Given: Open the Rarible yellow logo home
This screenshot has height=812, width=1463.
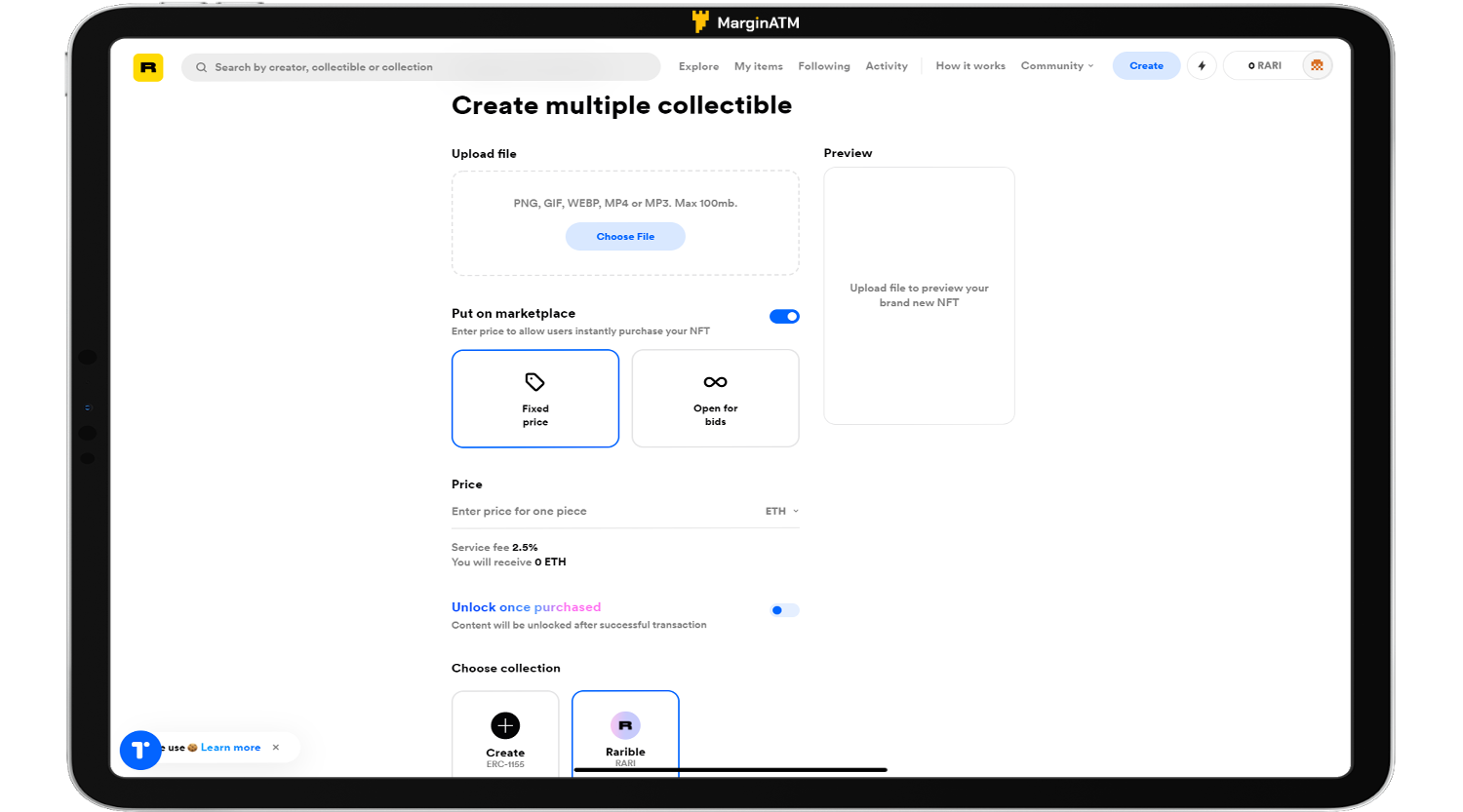Looking at the screenshot, I should (x=148, y=67).
